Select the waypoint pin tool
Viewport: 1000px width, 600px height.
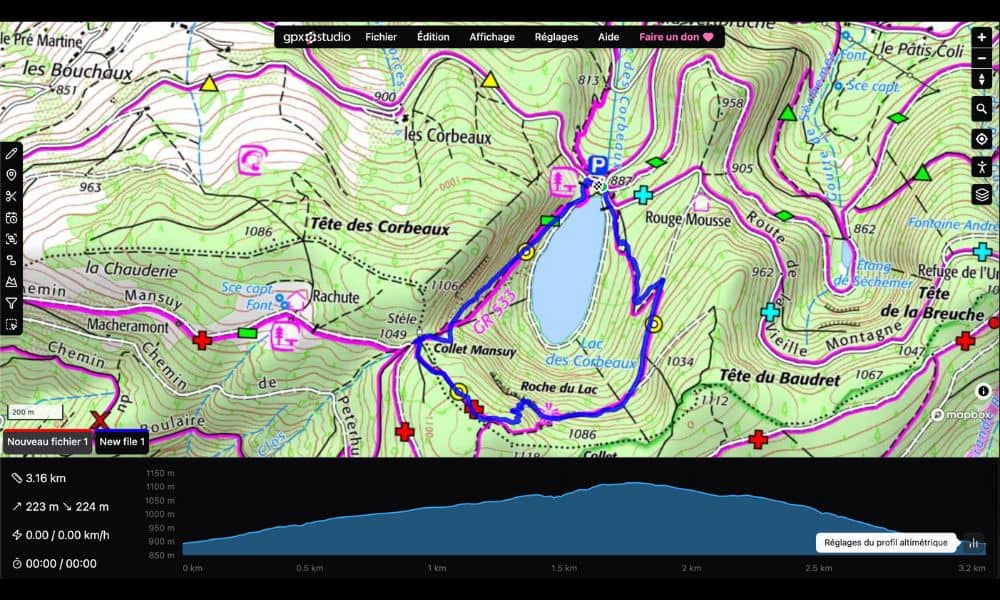(11, 175)
